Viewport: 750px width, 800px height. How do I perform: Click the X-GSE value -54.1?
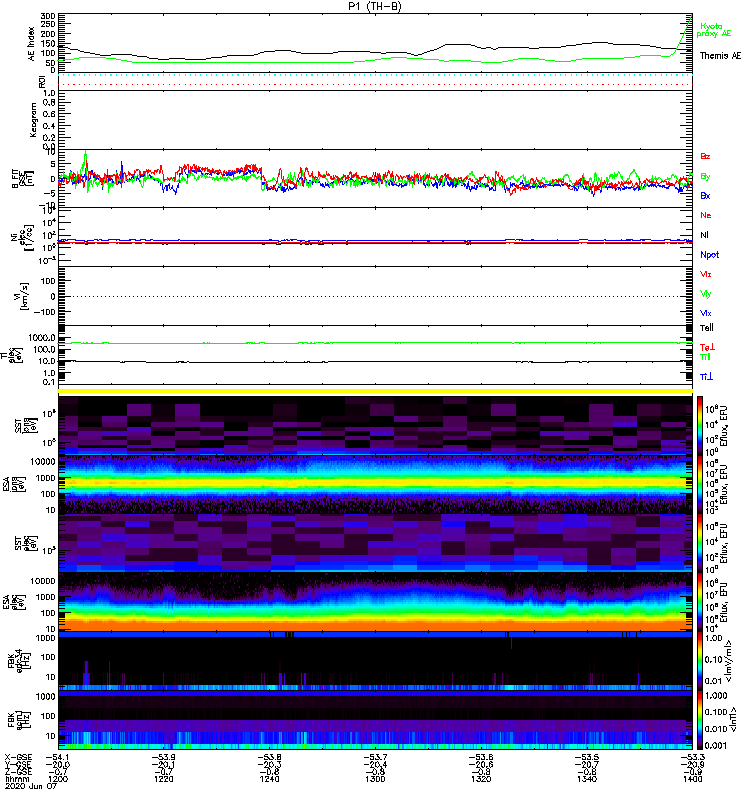[x=58, y=757]
